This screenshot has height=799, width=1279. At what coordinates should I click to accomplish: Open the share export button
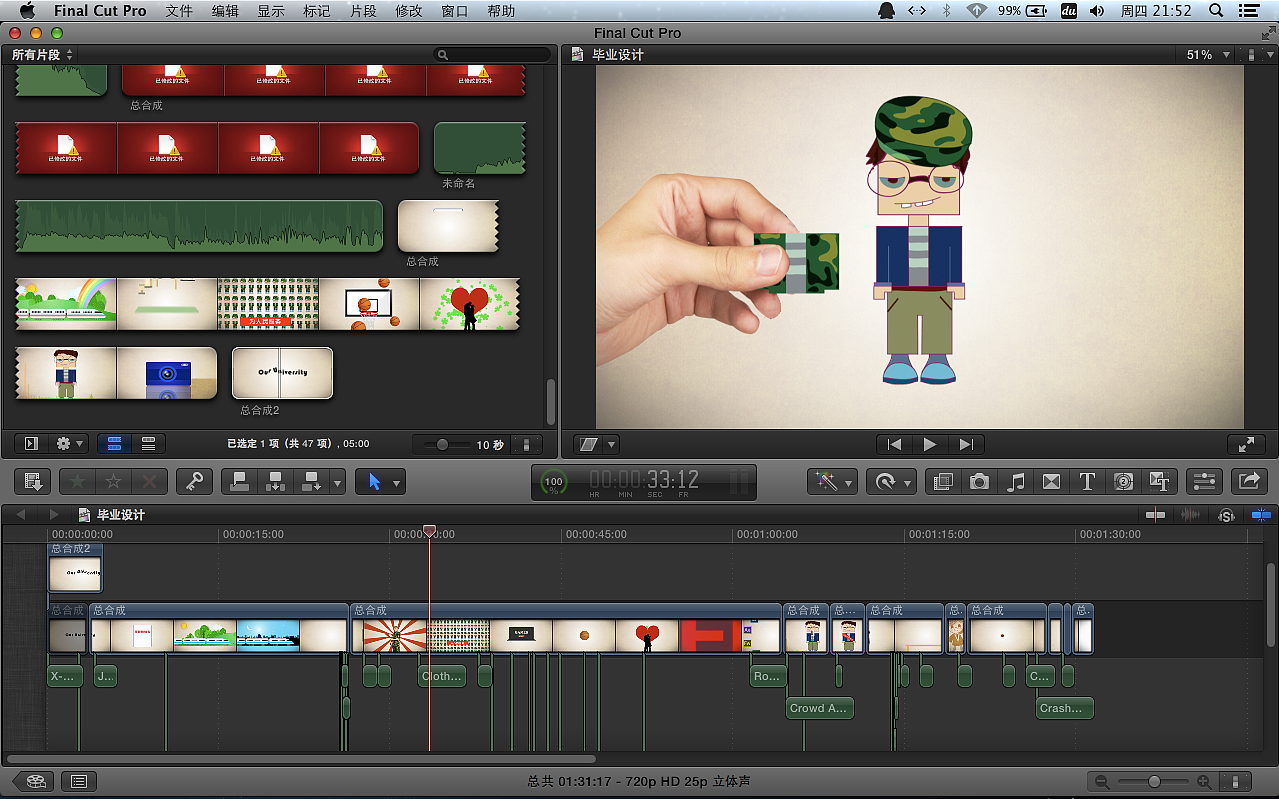pyautogui.click(x=1249, y=481)
